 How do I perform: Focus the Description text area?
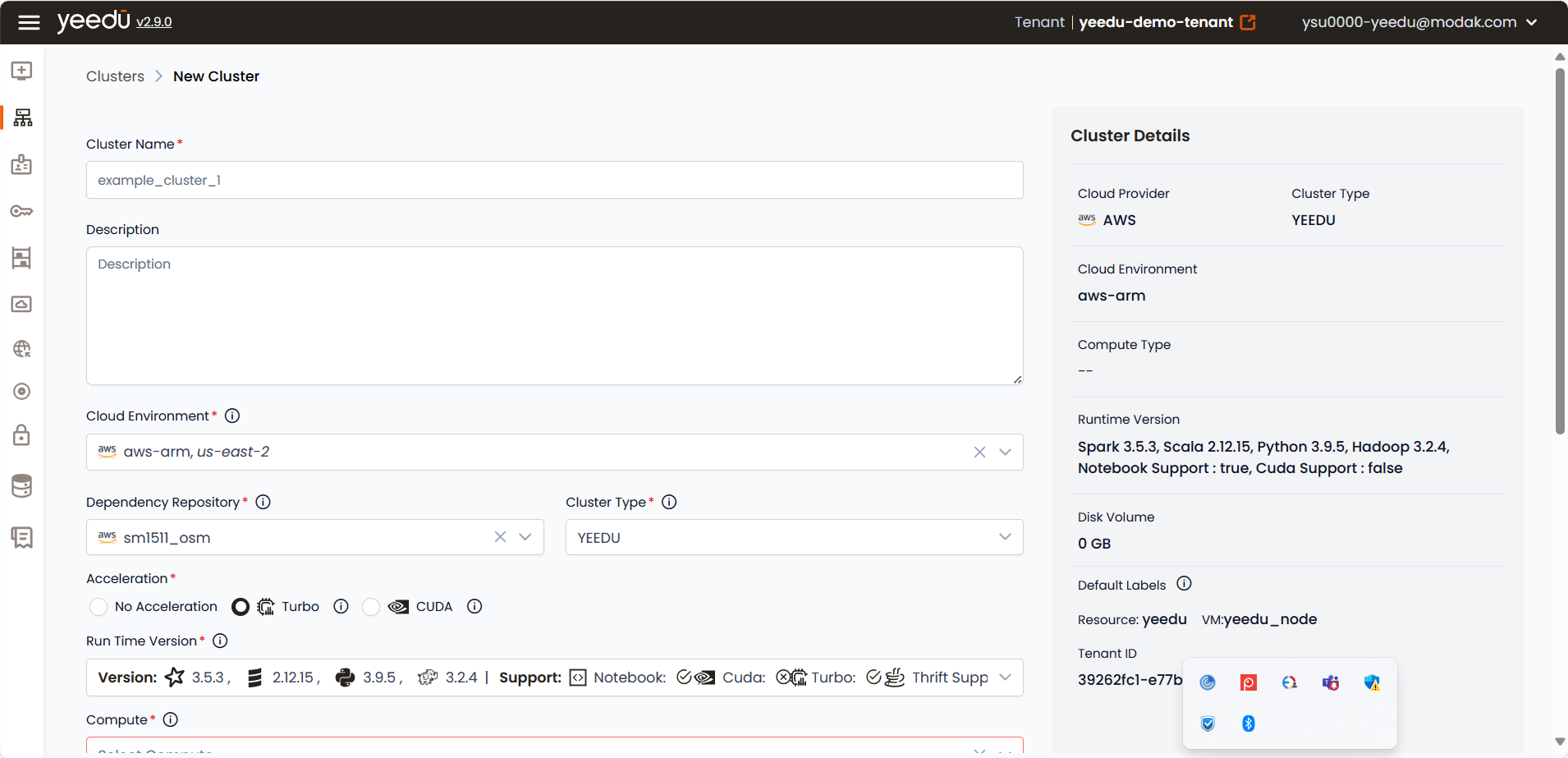coord(555,316)
